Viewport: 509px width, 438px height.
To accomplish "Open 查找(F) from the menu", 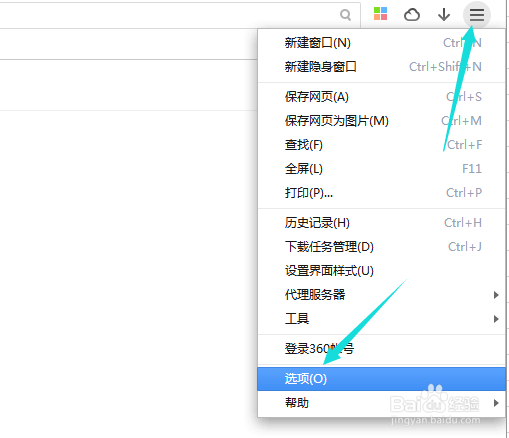I will 382,145.
